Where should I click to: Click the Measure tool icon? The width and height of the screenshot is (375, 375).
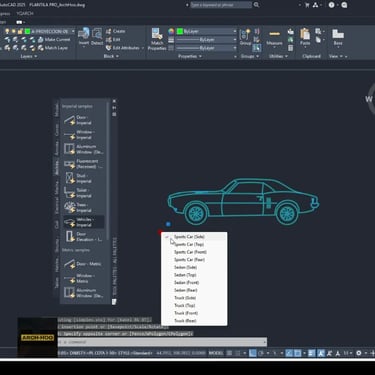[274, 34]
